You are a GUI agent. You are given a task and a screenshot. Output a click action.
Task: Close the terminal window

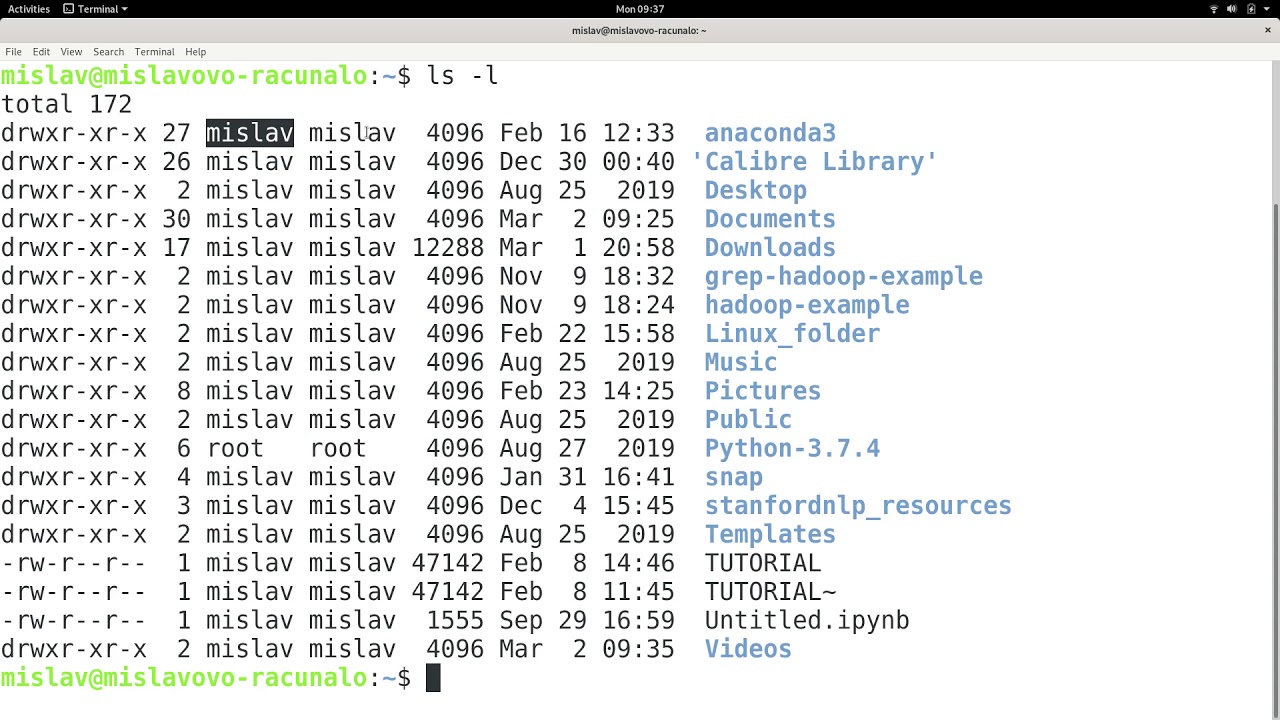(1267, 30)
